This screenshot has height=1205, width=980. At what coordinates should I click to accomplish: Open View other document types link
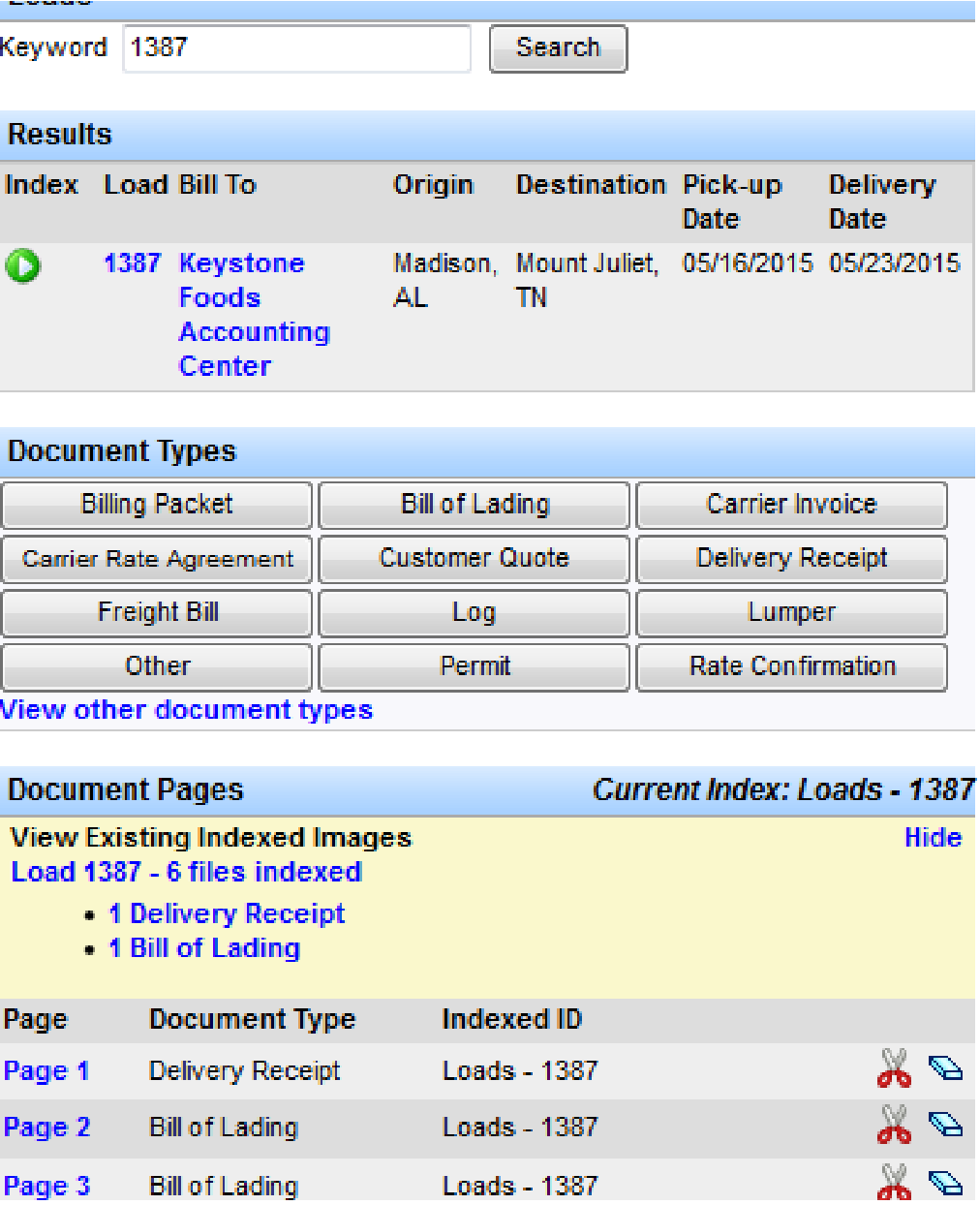click(186, 710)
